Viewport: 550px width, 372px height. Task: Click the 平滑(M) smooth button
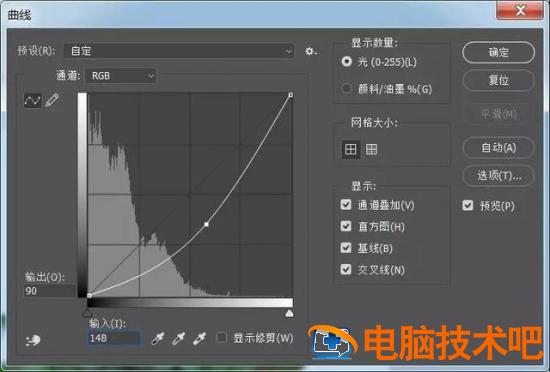click(x=498, y=114)
